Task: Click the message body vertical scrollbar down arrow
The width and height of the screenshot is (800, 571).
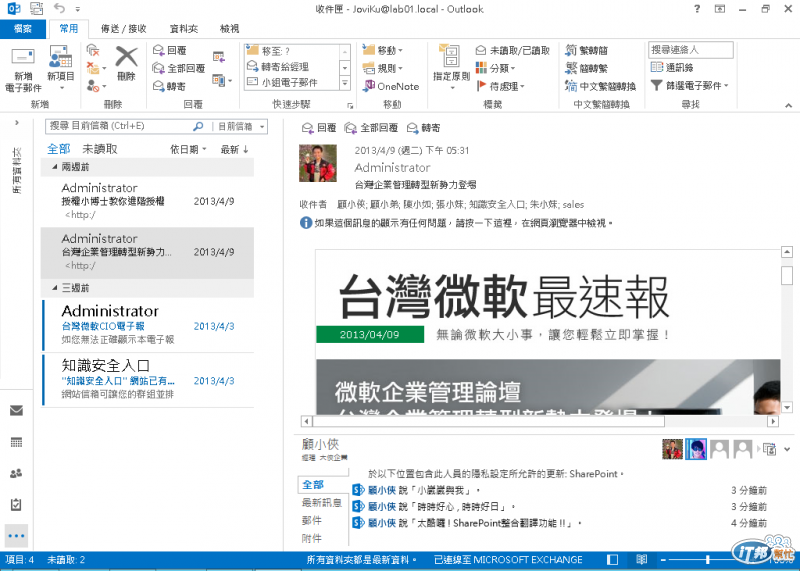Action: click(786, 407)
